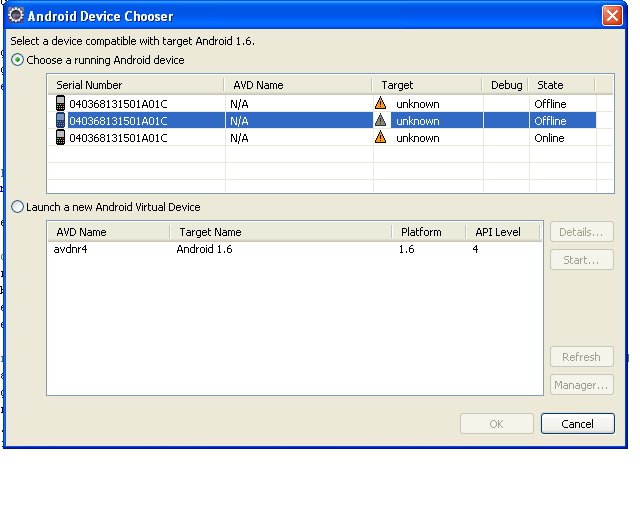Click 'Offline' state in the first row
Image resolution: width=640 pixels, height=512 pixels.
tap(550, 104)
